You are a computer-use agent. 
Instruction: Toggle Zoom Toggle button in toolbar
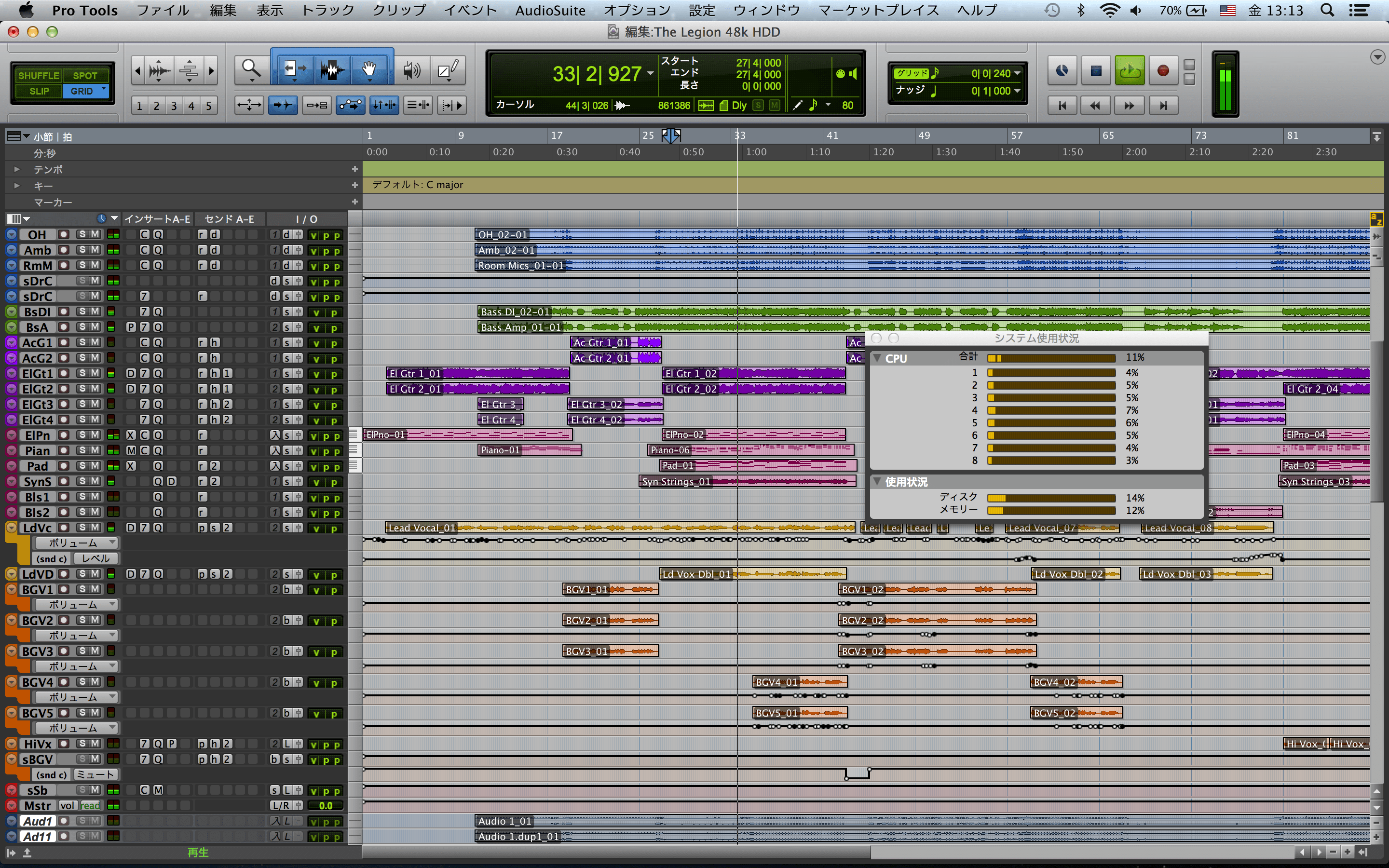(249, 105)
